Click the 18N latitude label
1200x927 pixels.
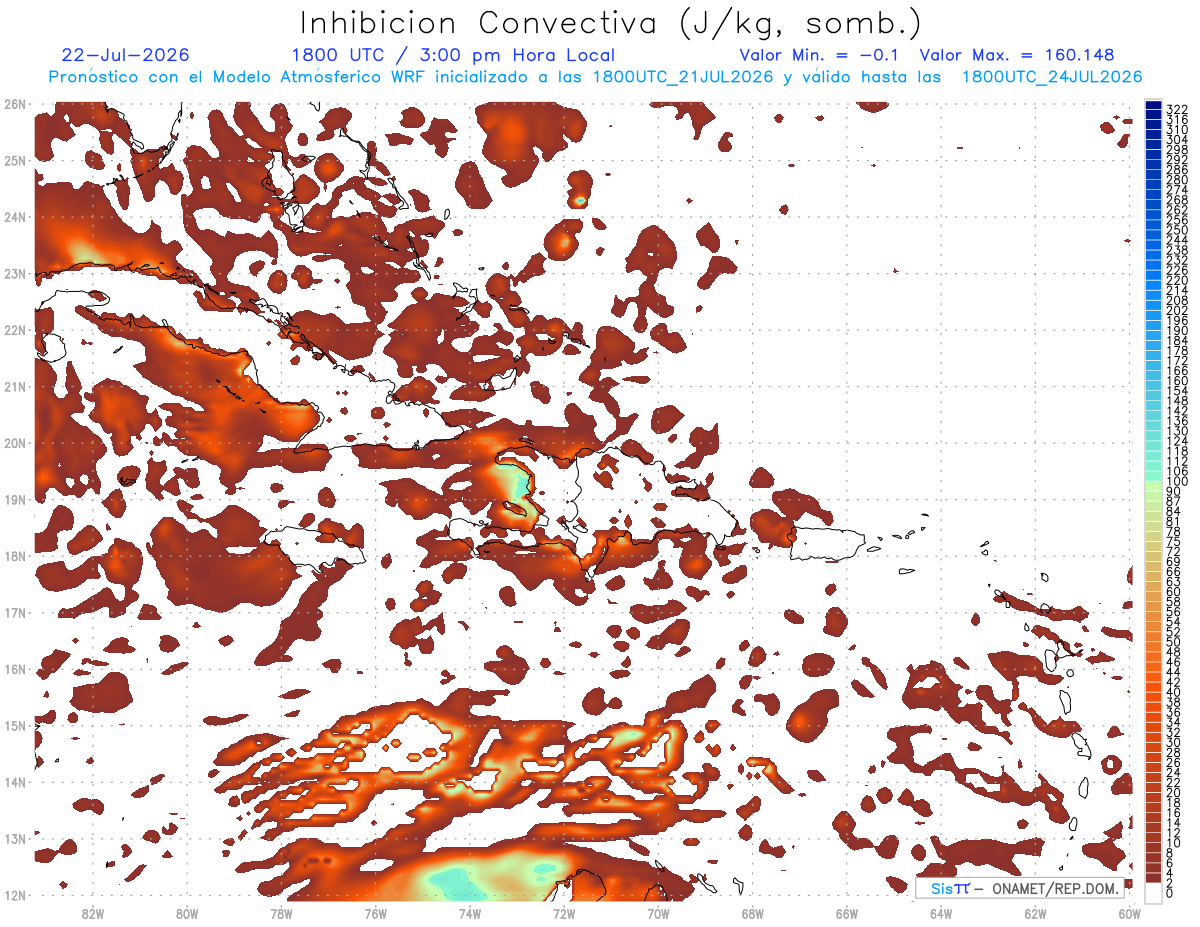pos(15,556)
